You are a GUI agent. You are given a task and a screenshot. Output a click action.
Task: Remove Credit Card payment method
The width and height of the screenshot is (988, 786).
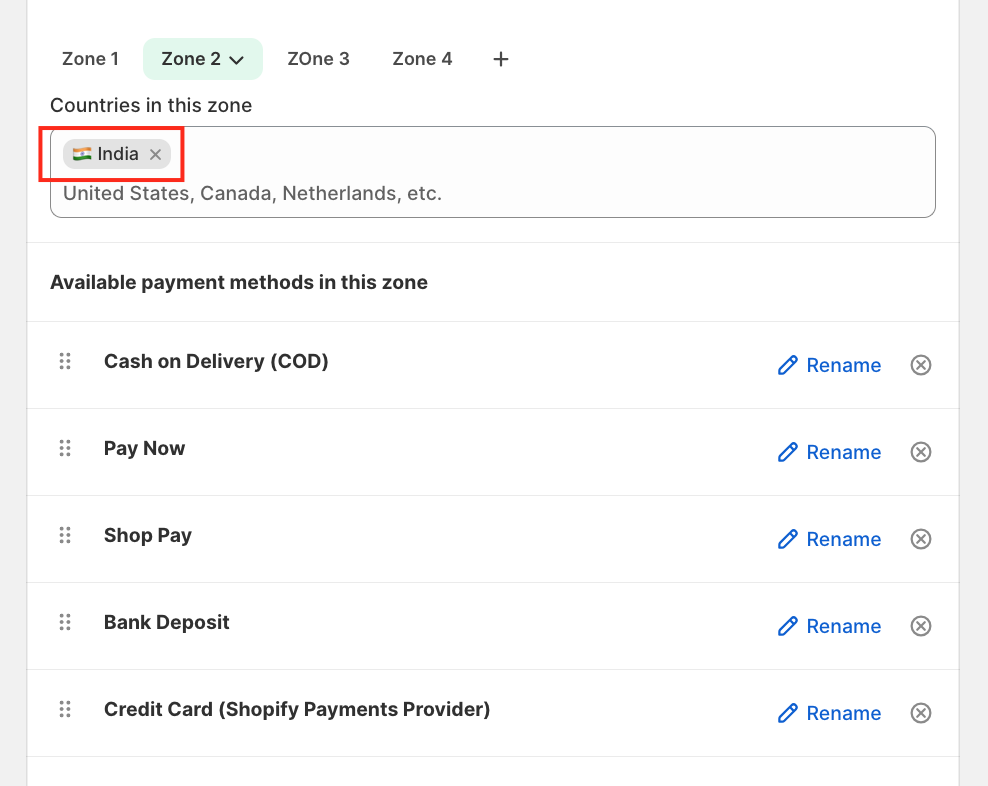coord(920,713)
